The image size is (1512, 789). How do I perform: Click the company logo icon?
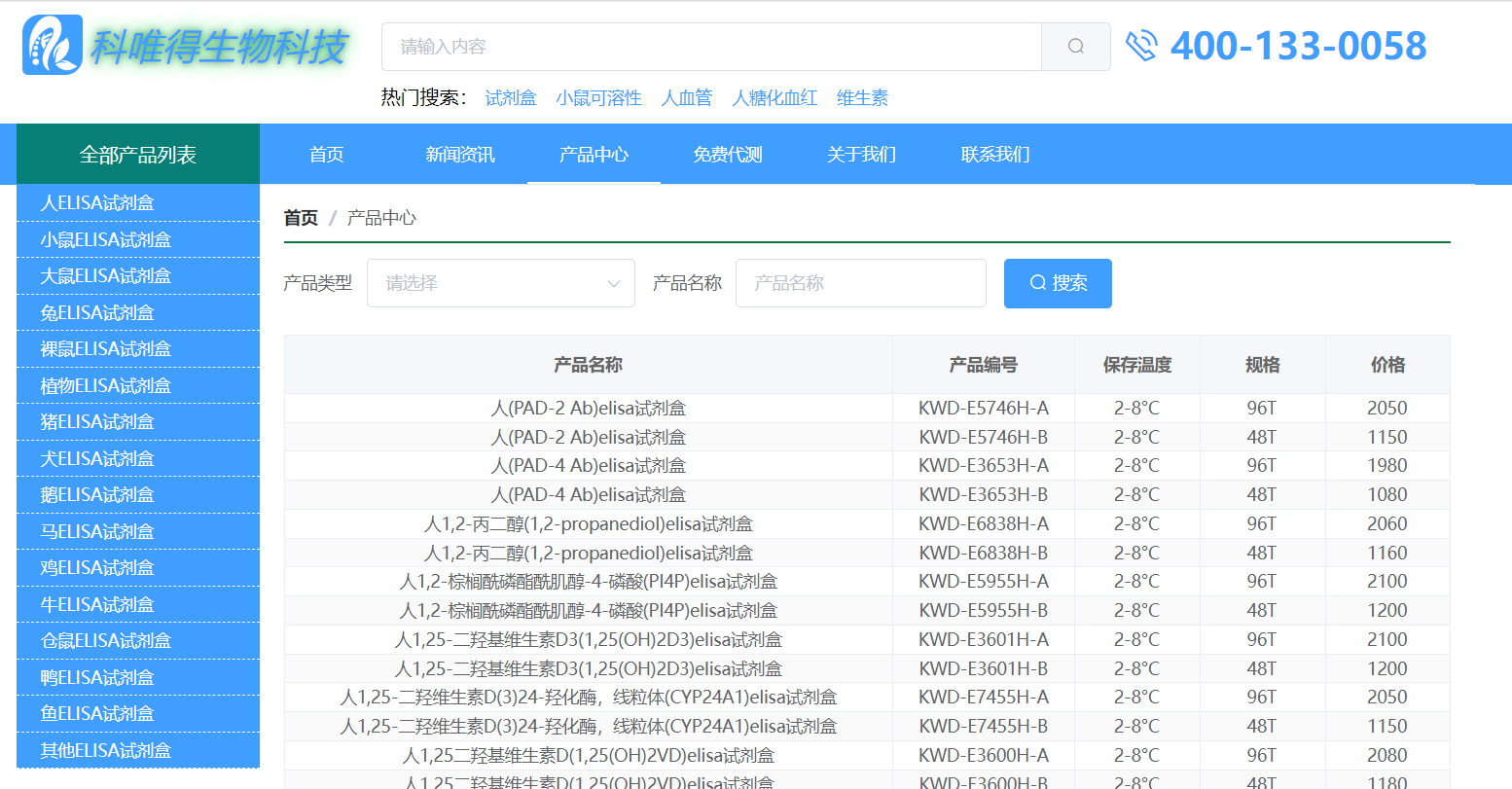(53, 45)
